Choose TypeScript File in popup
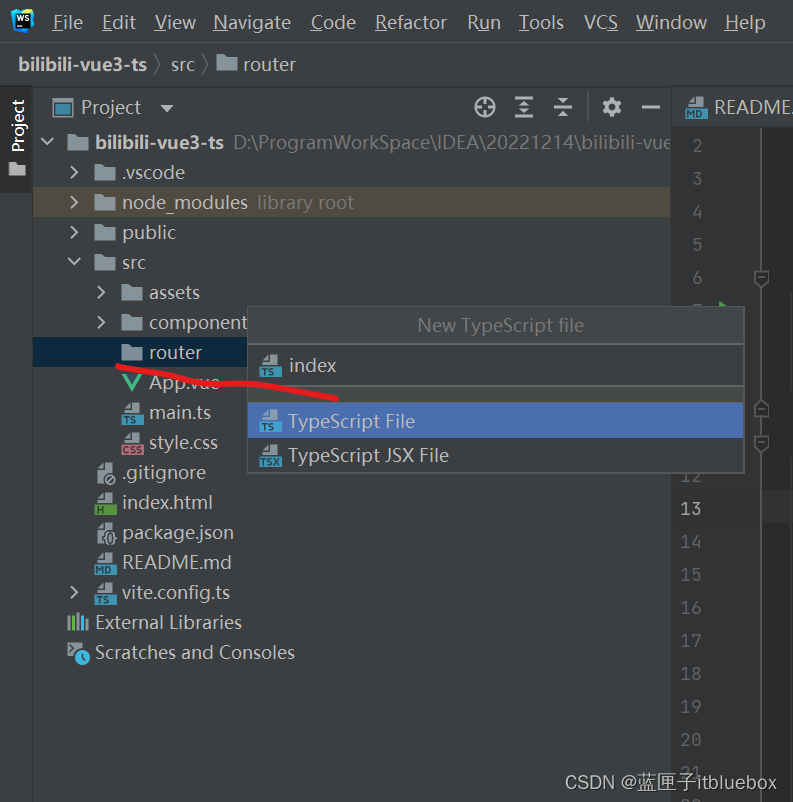 point(495,420)
